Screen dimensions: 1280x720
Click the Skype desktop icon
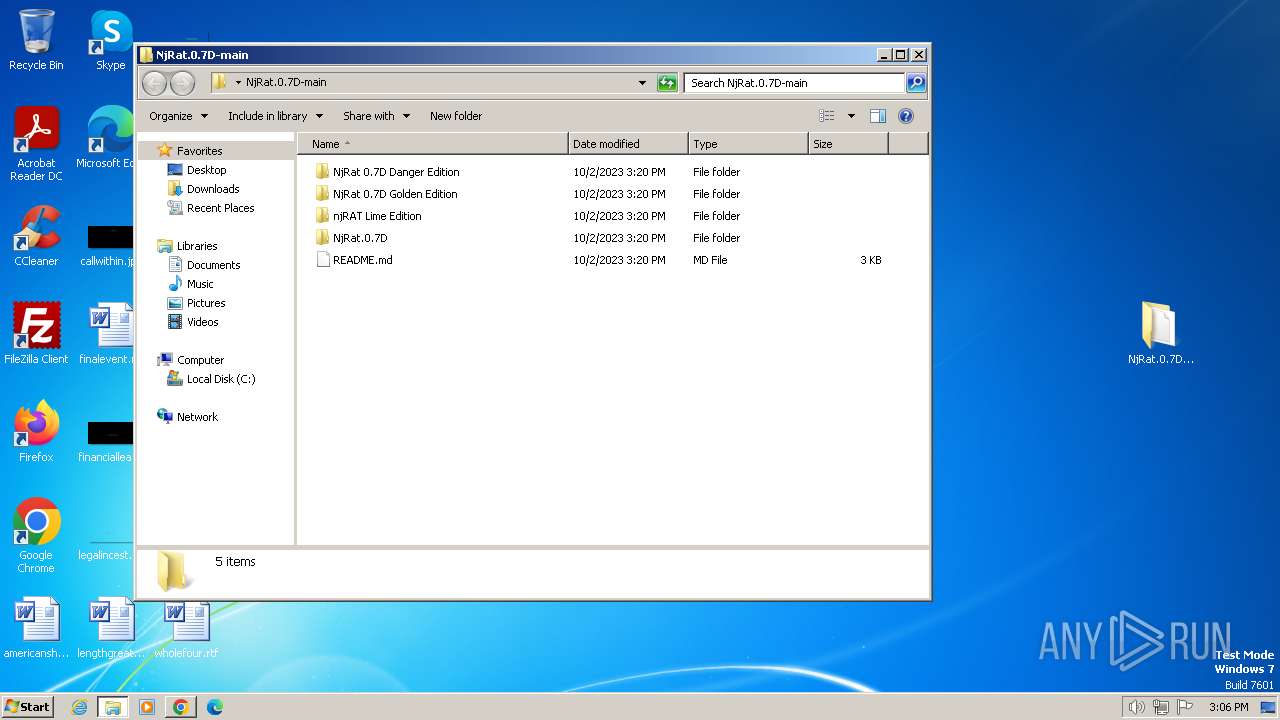[x=111, y=40]
